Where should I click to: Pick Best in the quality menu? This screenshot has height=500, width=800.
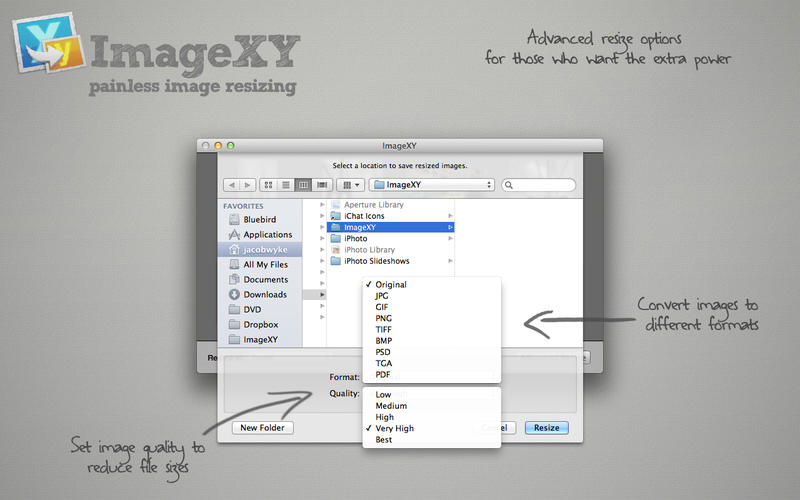tap(384, 439)
